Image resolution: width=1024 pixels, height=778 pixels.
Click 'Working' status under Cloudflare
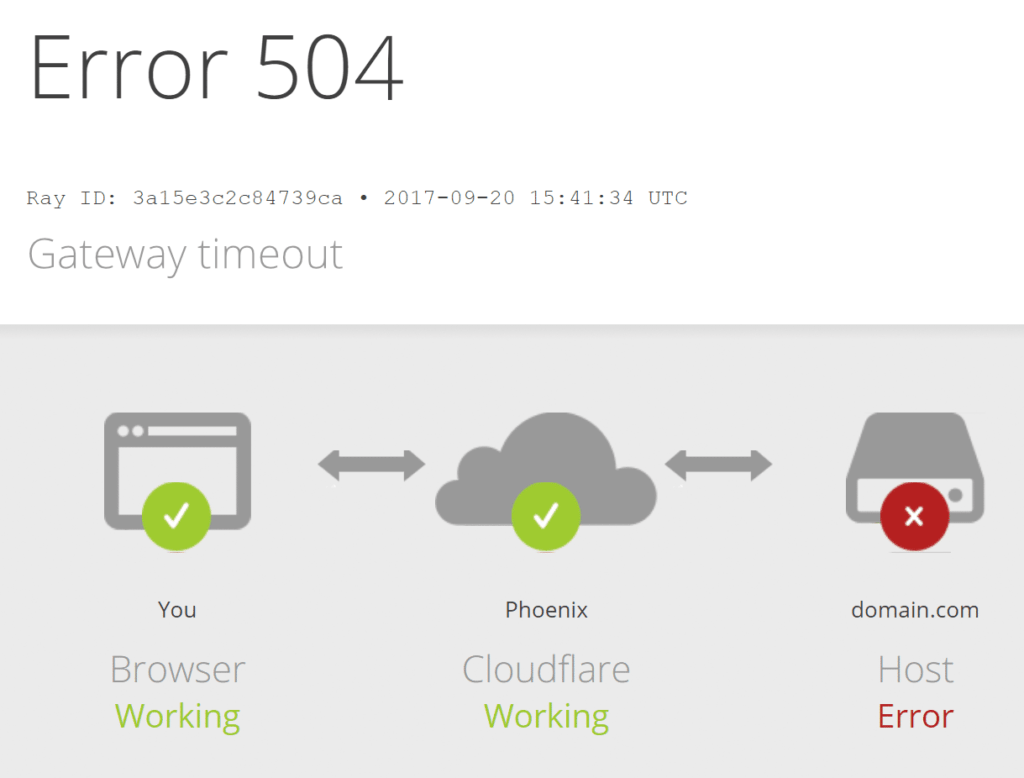coord(547,717)
